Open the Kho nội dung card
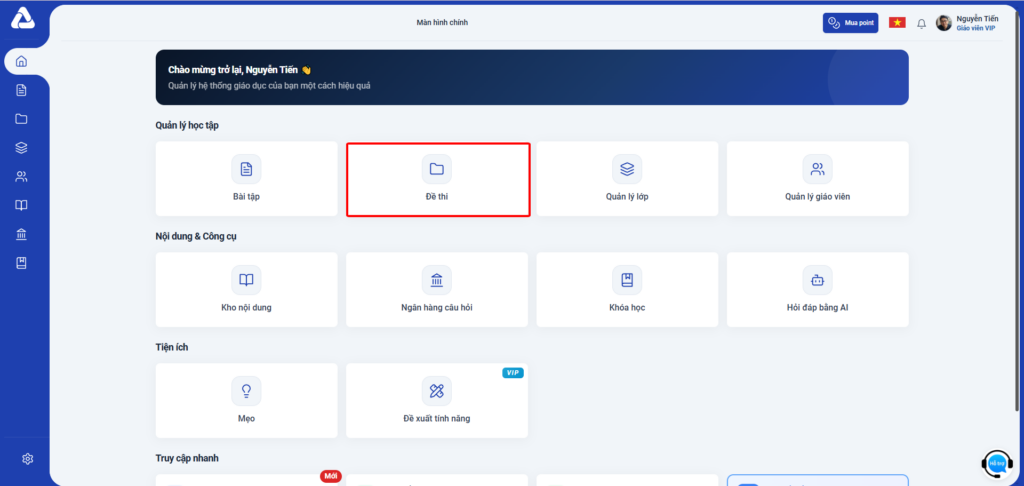 (x=246, y=289)
